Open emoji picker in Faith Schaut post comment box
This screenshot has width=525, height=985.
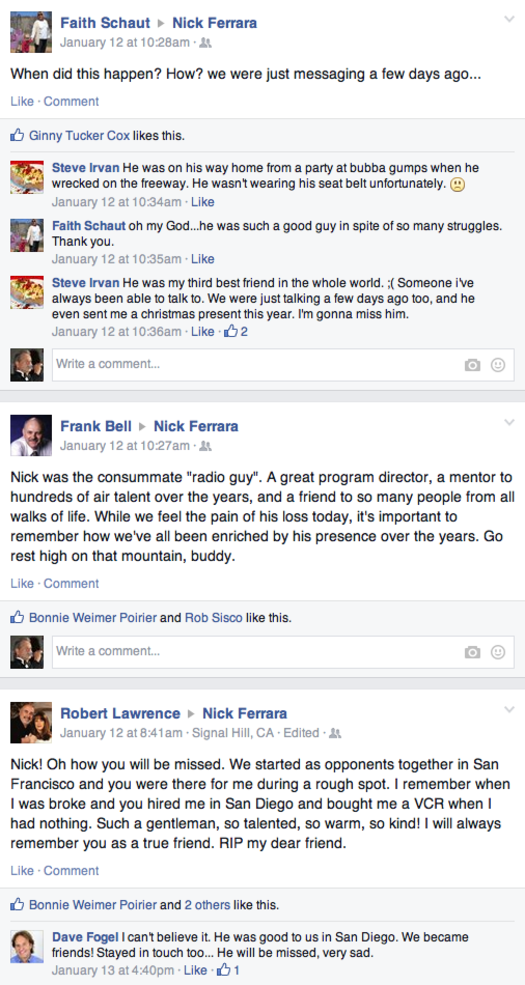(x=498, y=365)
